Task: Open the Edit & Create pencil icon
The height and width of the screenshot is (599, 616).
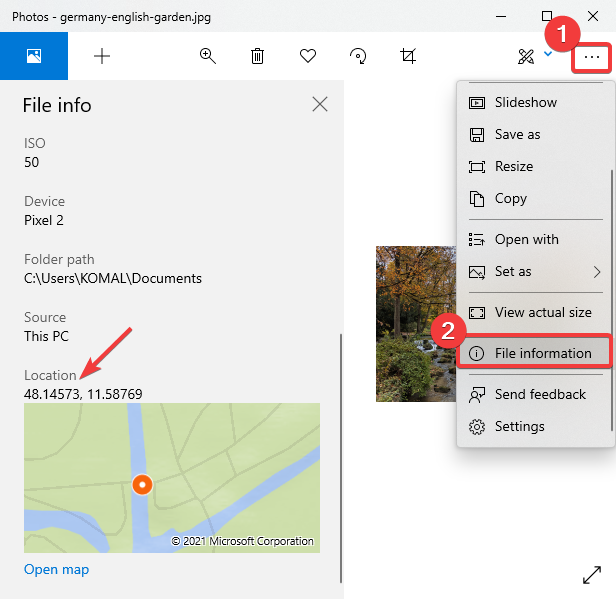Action: 526,56
